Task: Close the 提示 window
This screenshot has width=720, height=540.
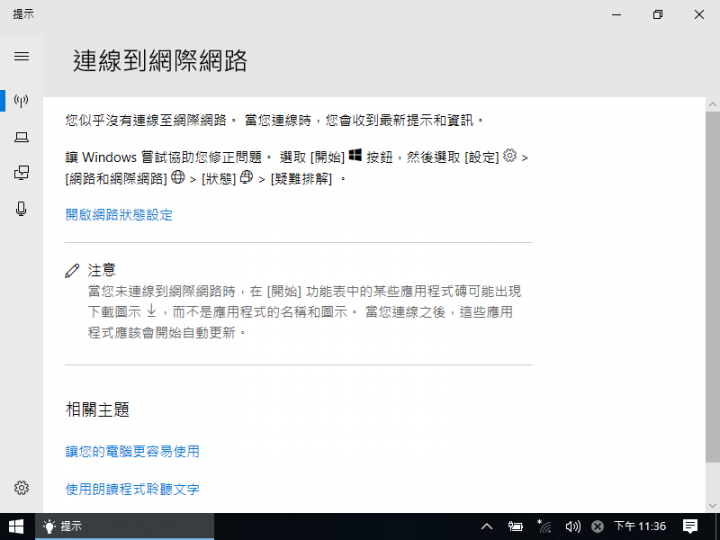Action: [x=699, y=15]
